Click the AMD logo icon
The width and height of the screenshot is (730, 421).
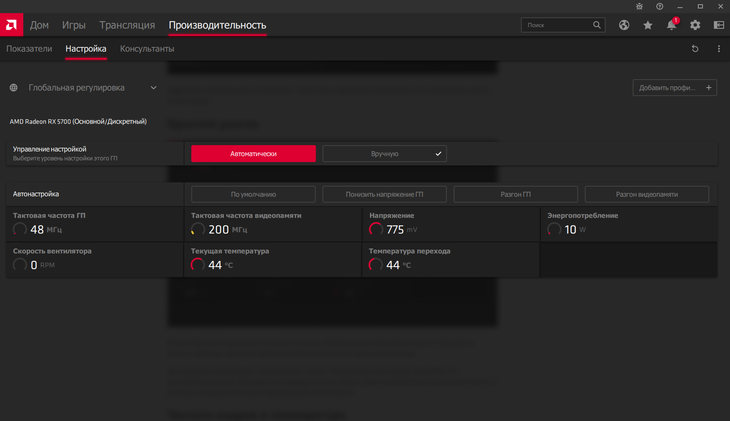(11, 25)
